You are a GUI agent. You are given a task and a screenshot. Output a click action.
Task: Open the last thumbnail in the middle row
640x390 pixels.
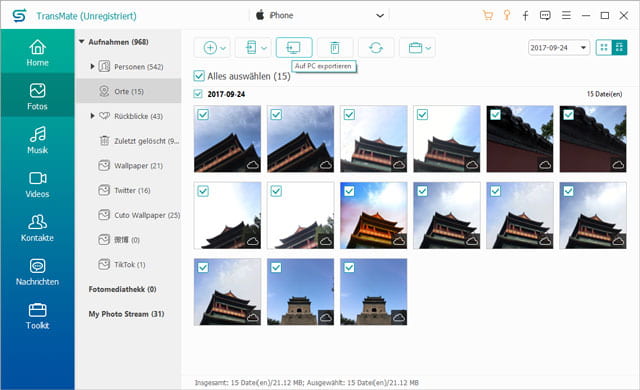coord(593,215)
